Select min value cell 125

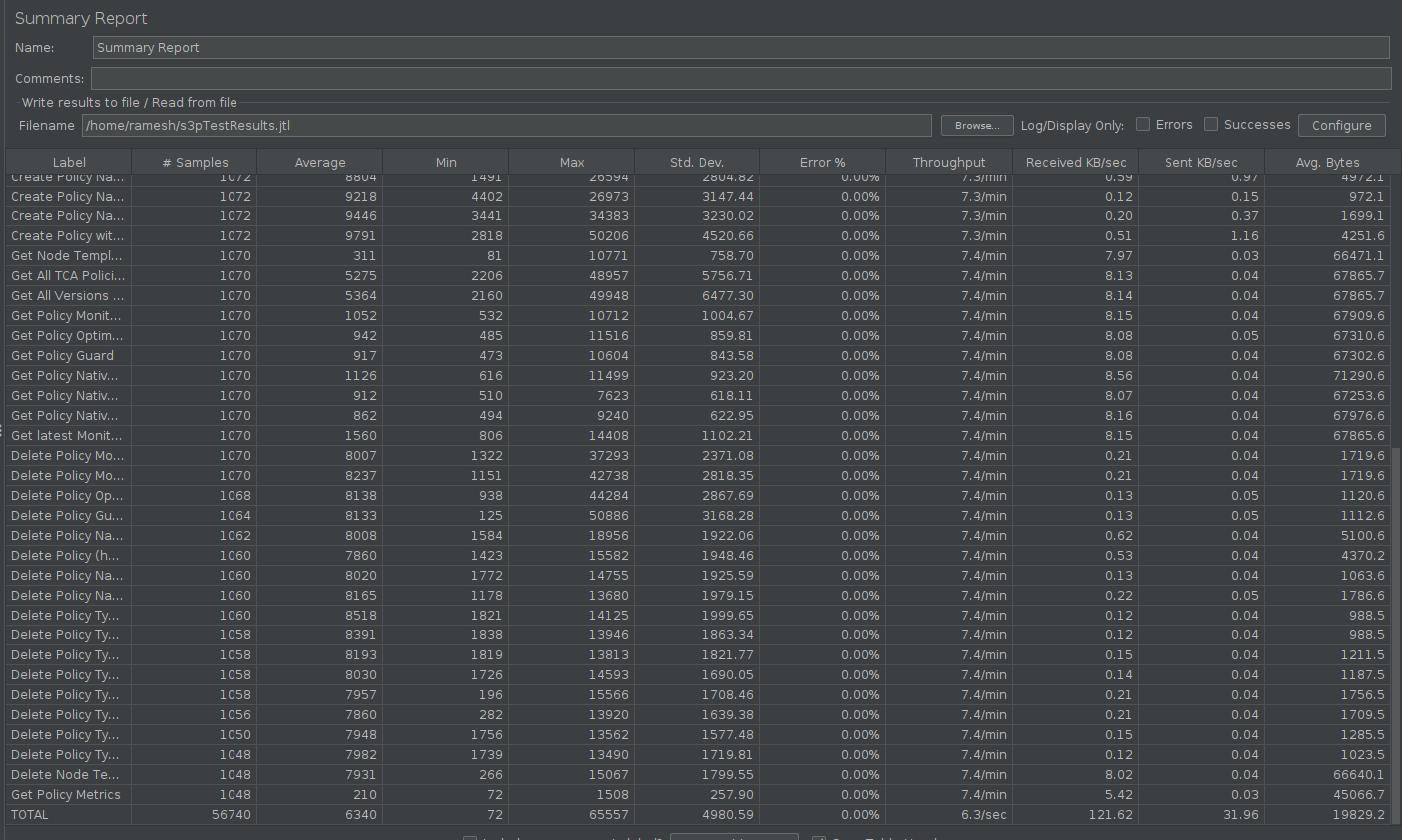pos(490,516)
